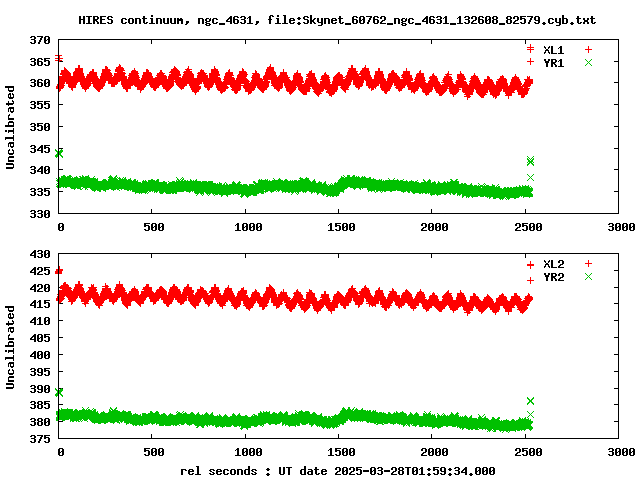Click the XL2 legend label
The image size is (640, 480).
pos(553,264)
